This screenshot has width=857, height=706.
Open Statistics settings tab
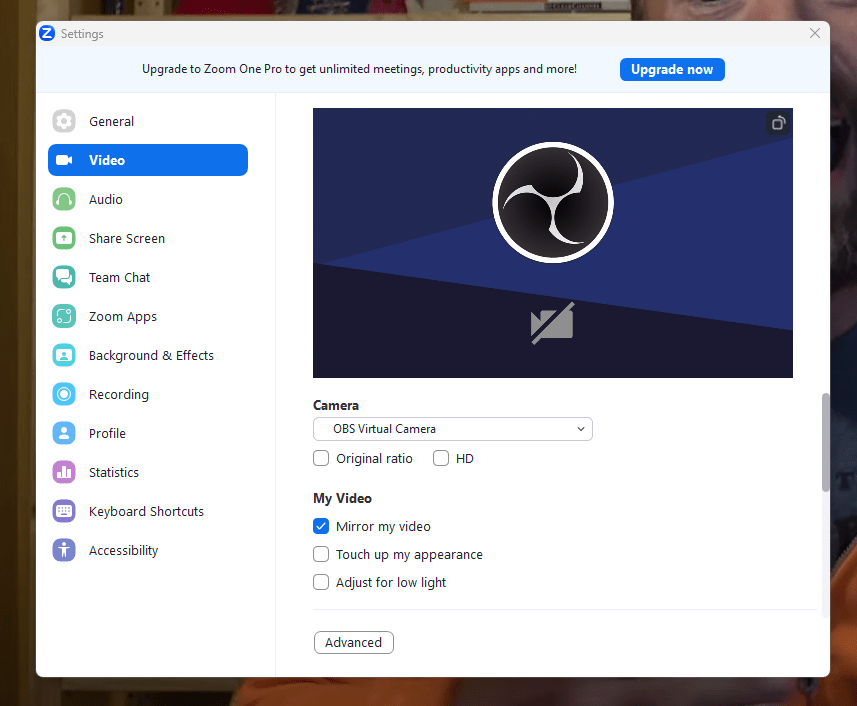click(x=148, y=473)
